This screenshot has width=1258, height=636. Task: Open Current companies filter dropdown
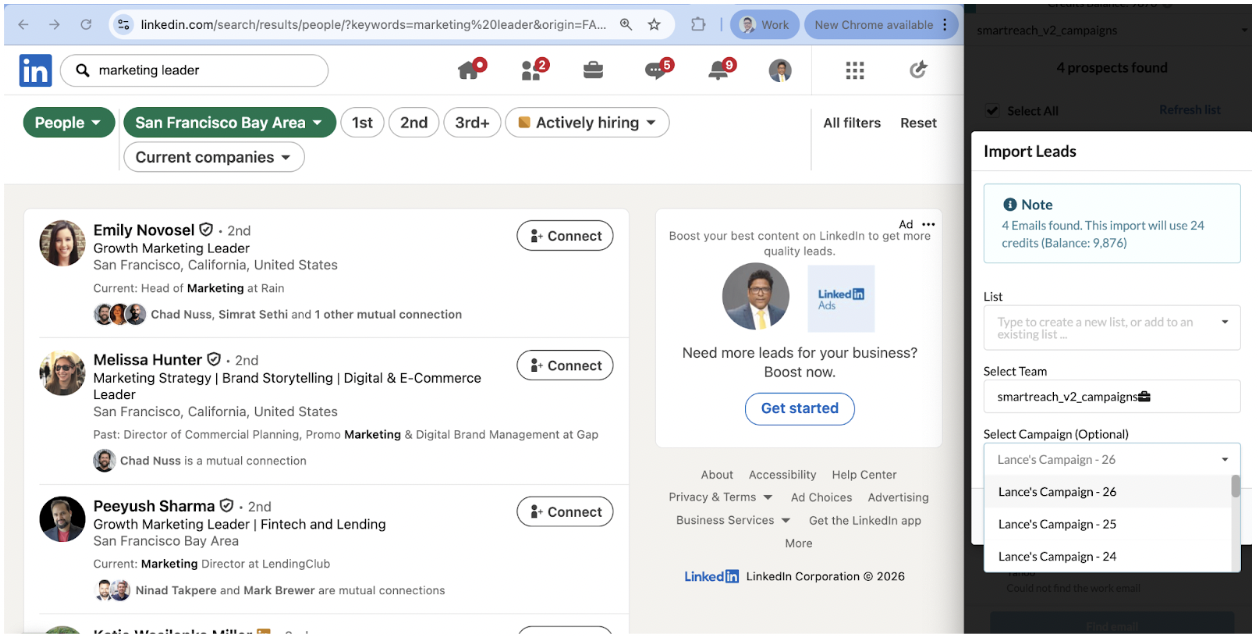point(214,157)
